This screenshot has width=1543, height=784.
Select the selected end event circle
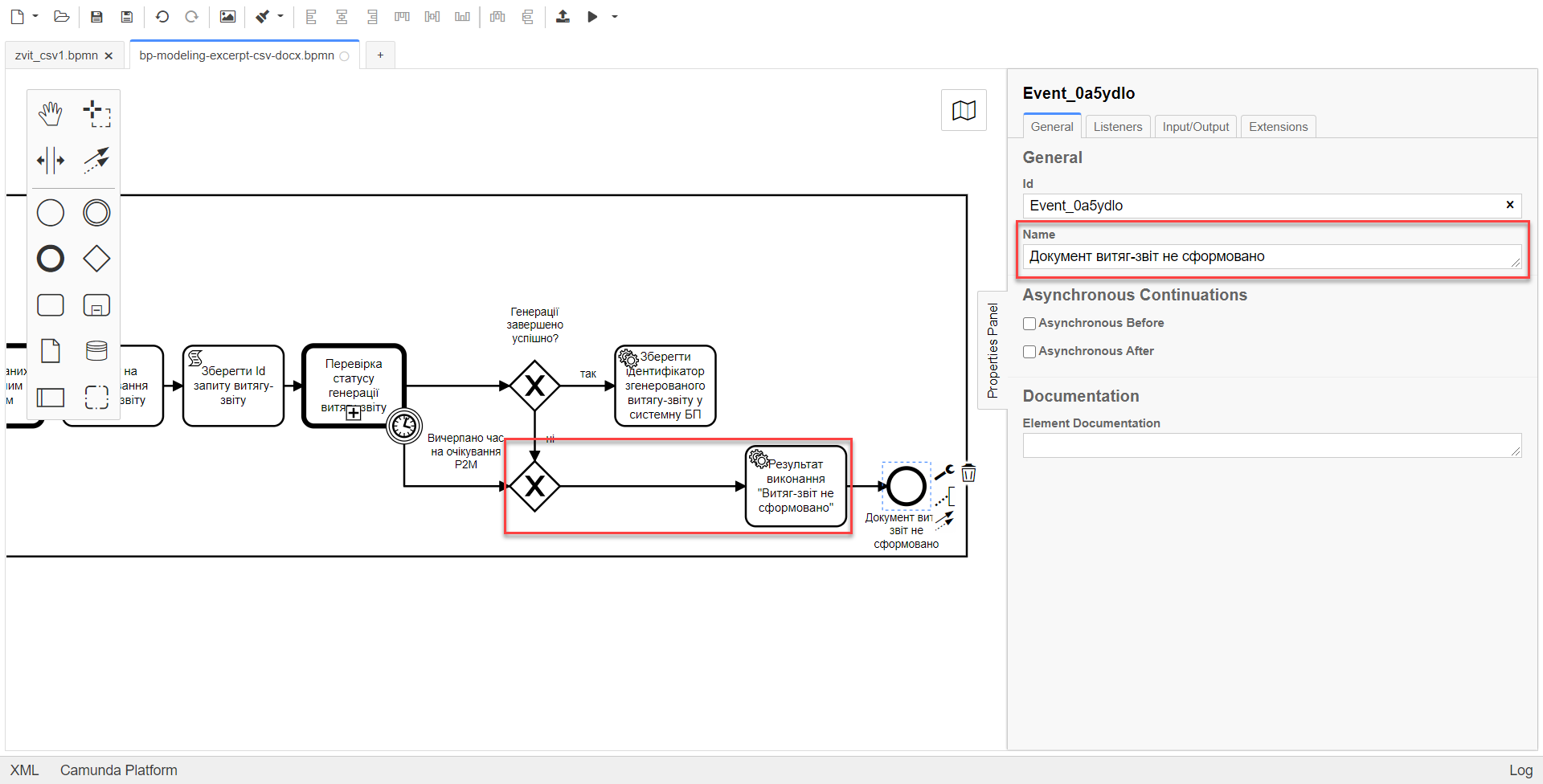[x=907, y=486]
